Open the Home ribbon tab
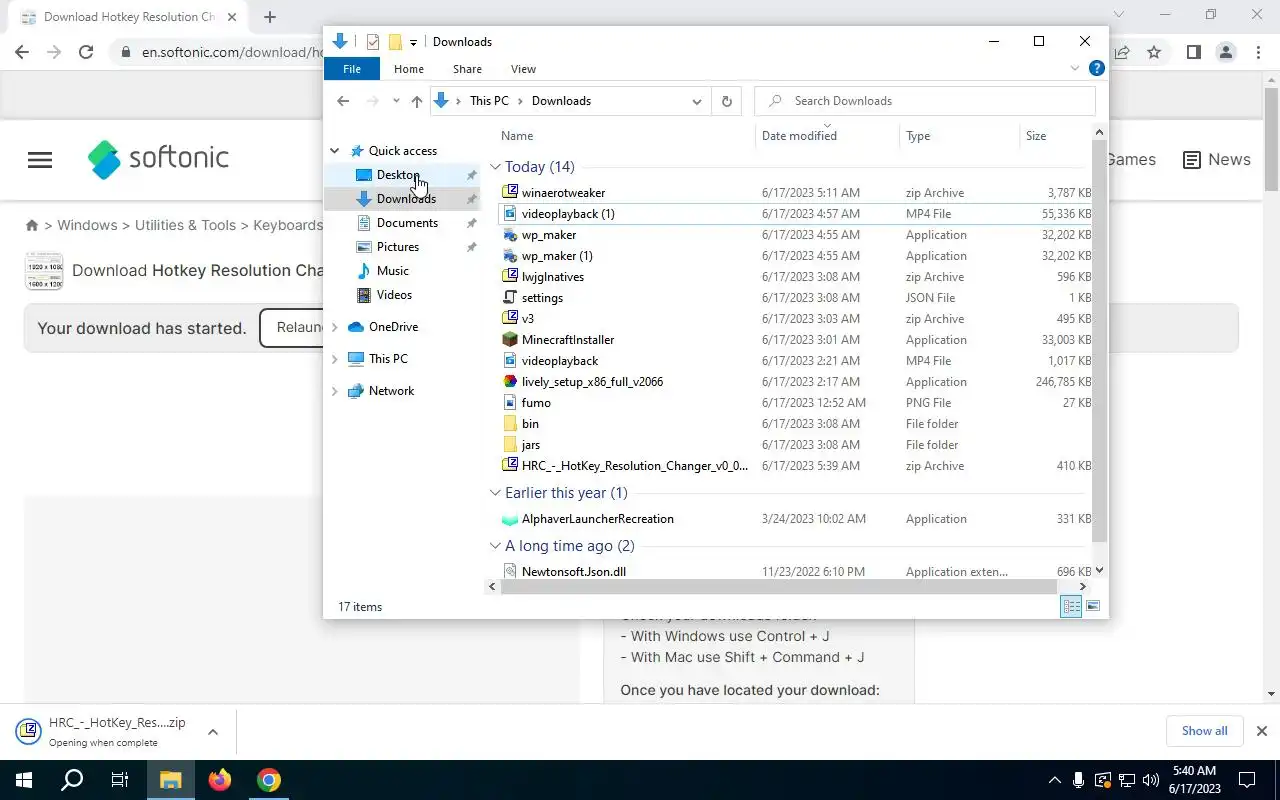Image resolution: width=1280 pixels, height=800 pixels. pos(409,69)
